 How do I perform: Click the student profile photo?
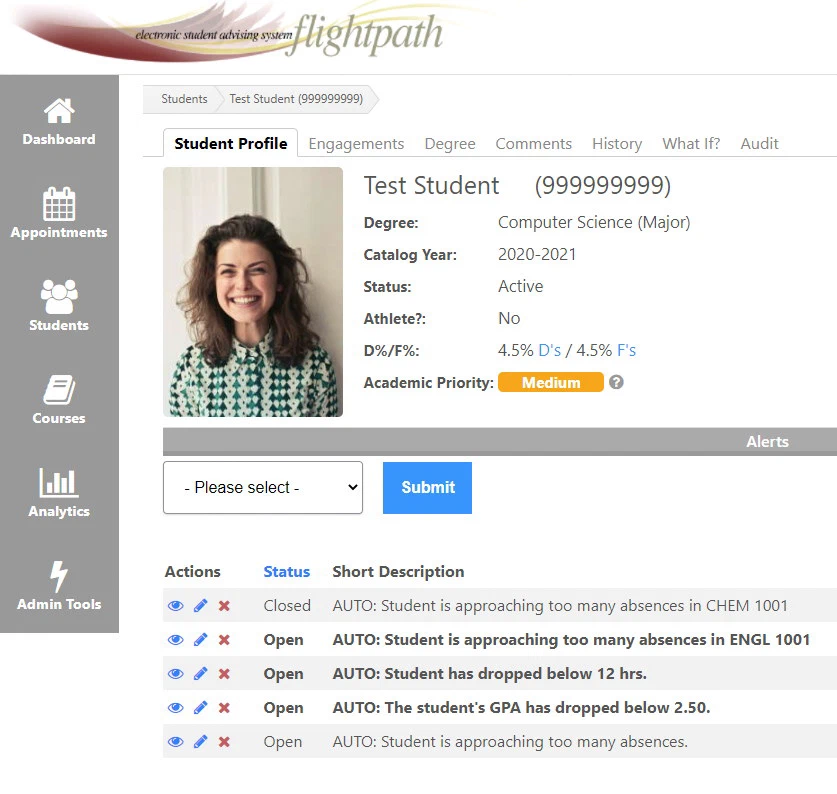[253, 292]
